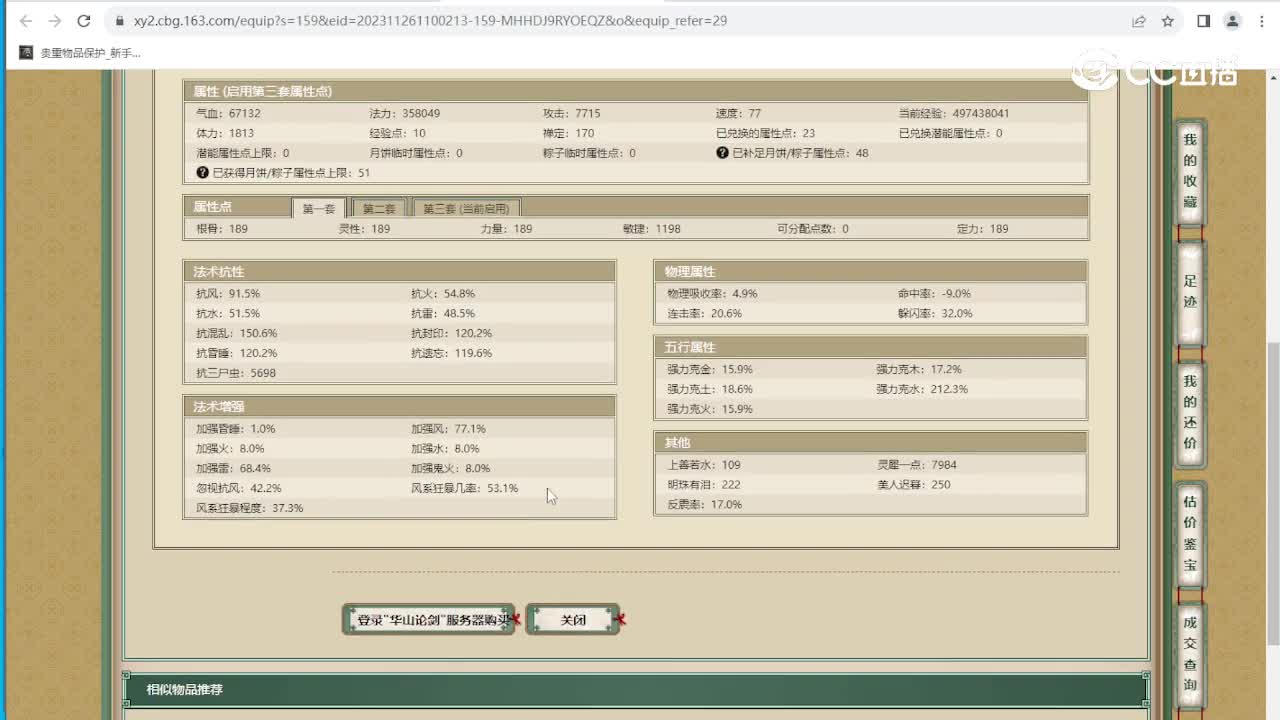Click the 风系狂暴程度：37.3% entry

tap(250, 508)
